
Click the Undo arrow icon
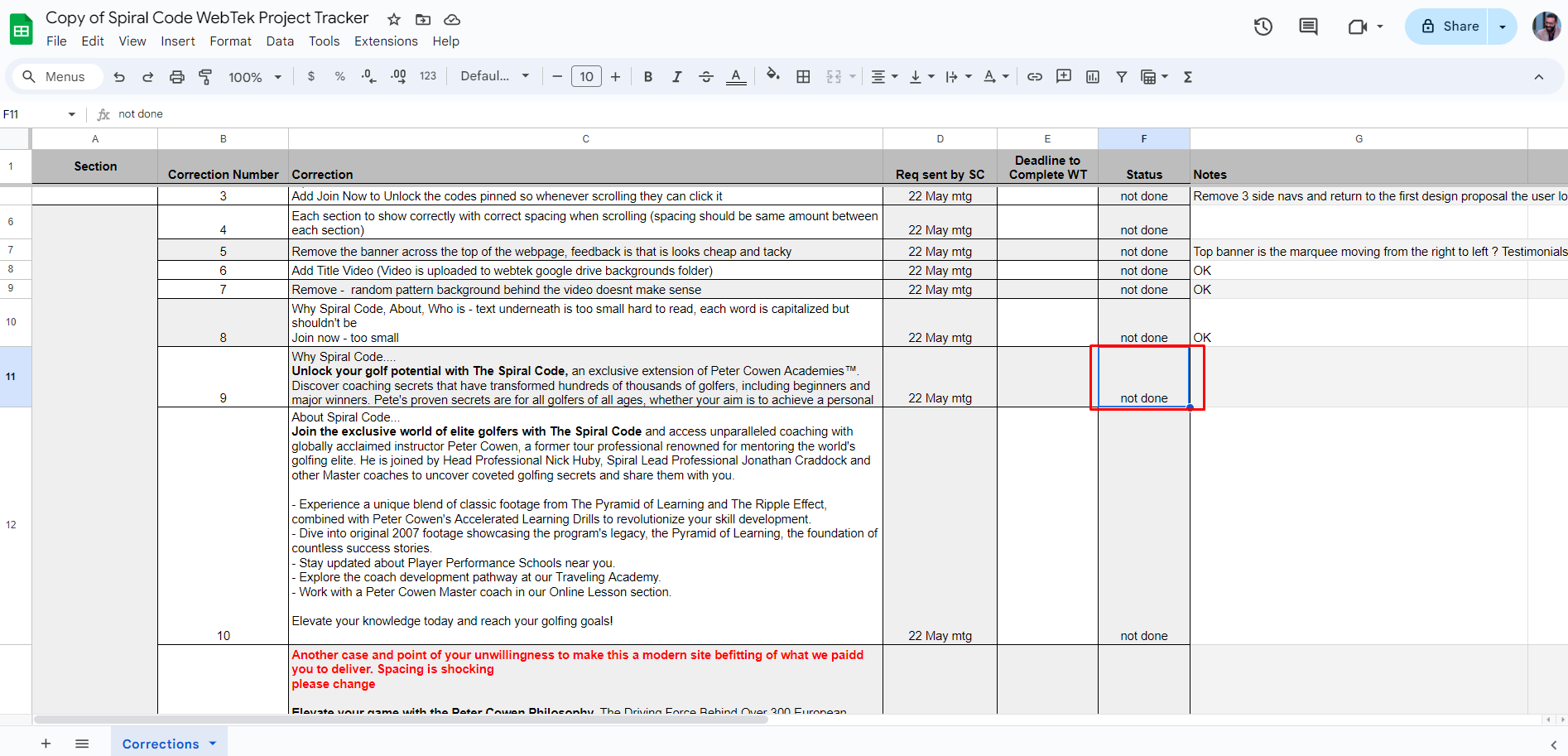(x=119, y=77)
